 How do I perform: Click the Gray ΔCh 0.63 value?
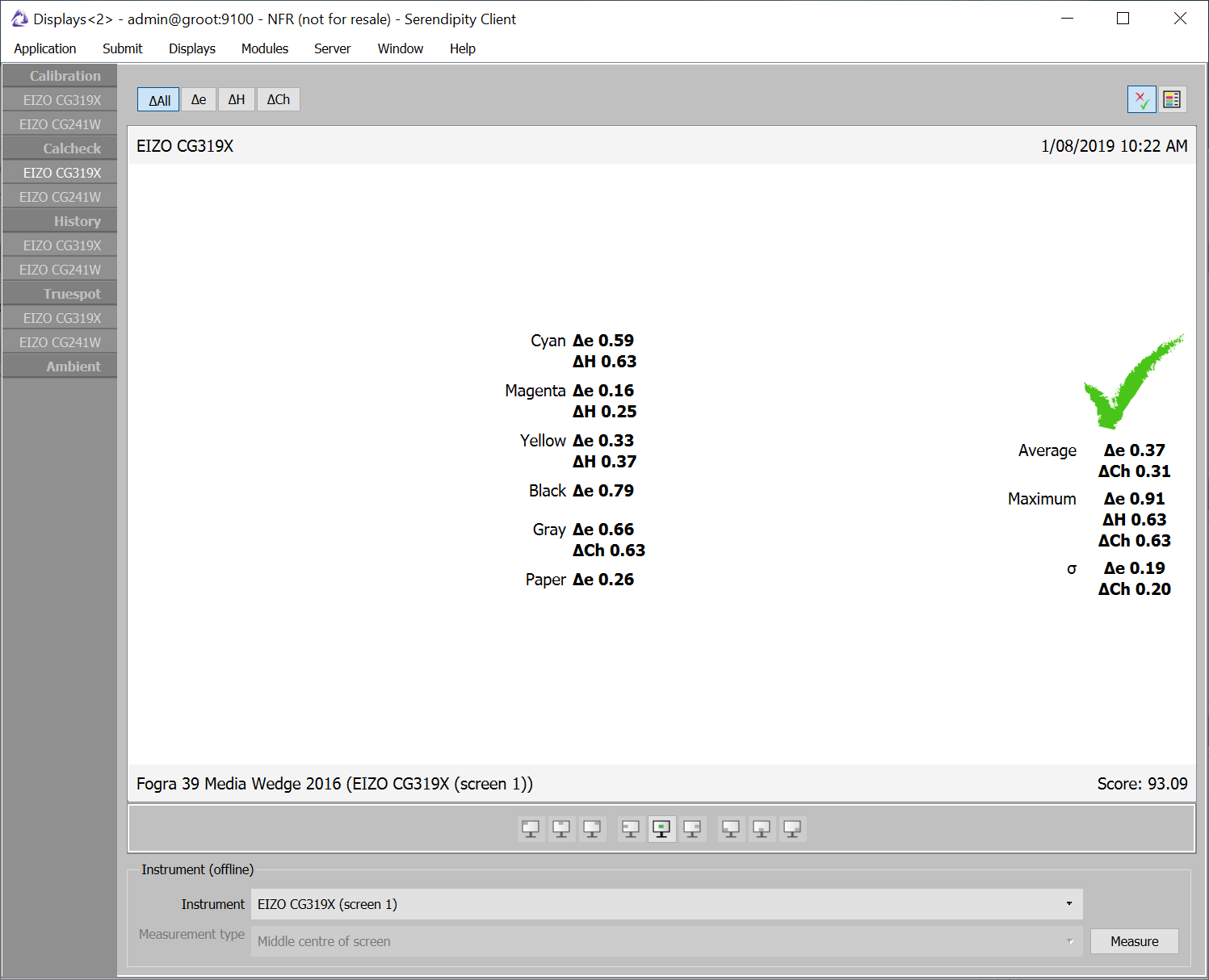coord(609,551)
